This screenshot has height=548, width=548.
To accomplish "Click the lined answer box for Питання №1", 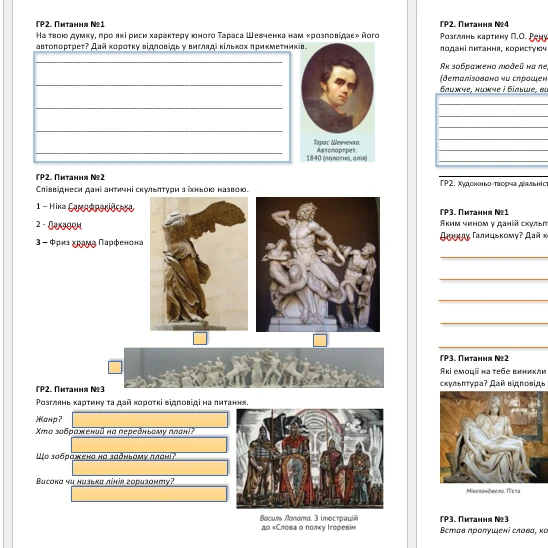I will tap(162, 107).
